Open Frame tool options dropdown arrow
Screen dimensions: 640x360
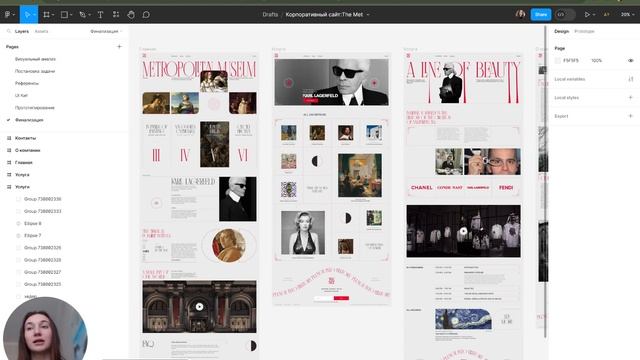pyautogui.click(x=53, y=15)
